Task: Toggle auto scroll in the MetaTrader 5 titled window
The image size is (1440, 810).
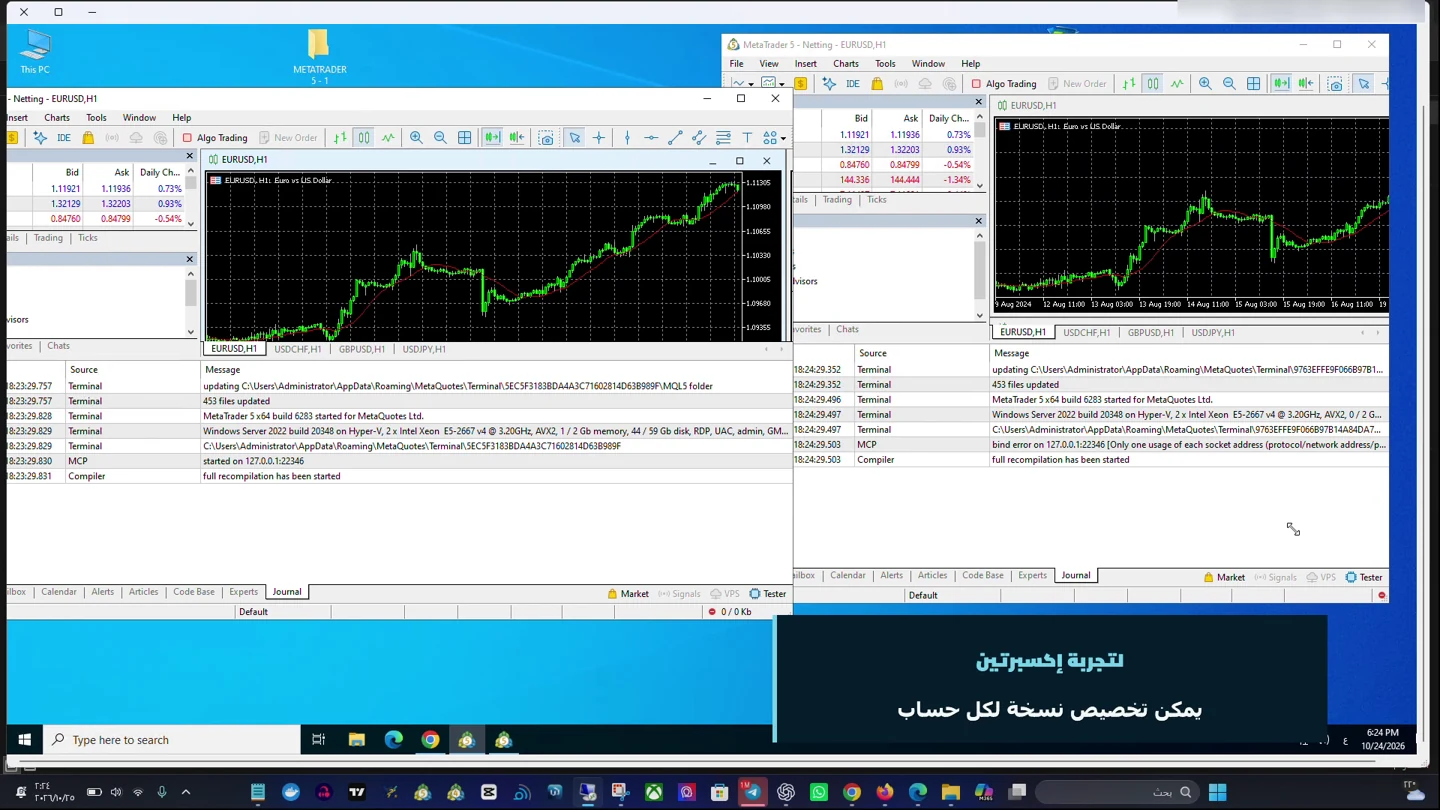Action: tap(1281, 84)
